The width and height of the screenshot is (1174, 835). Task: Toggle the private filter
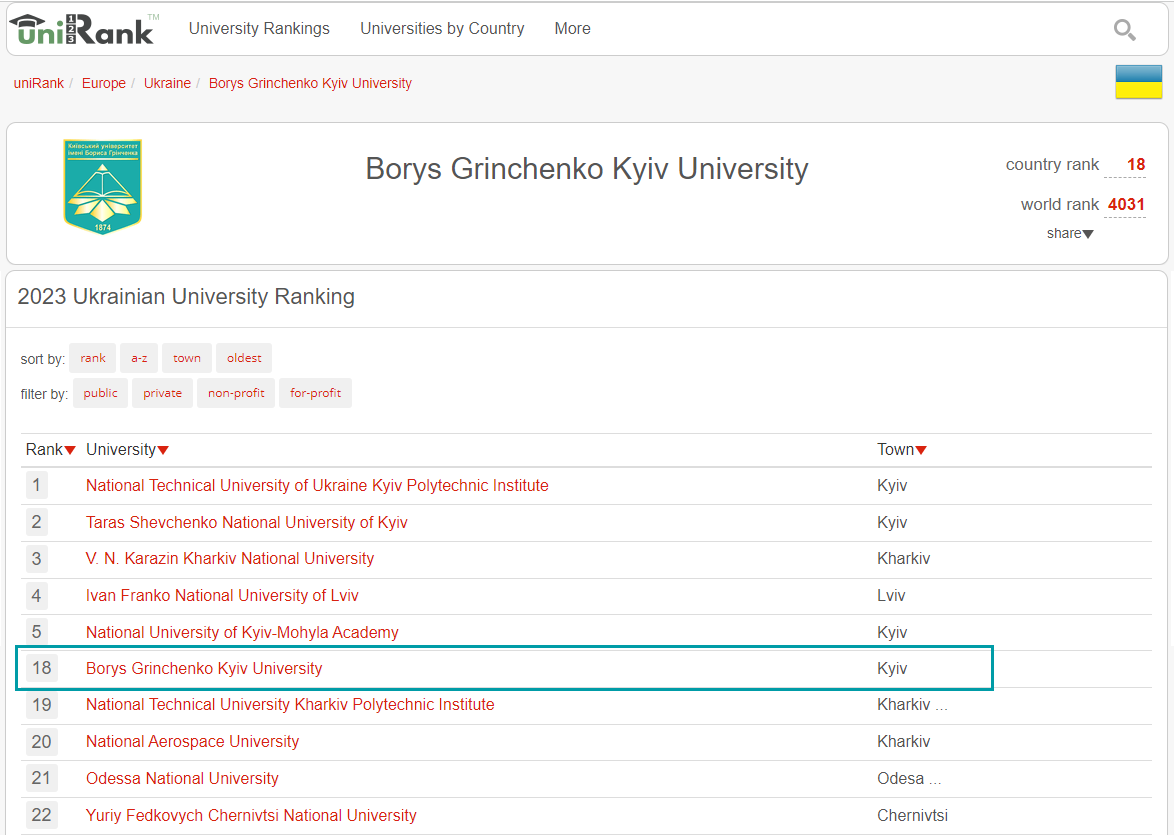pos(162,393)
